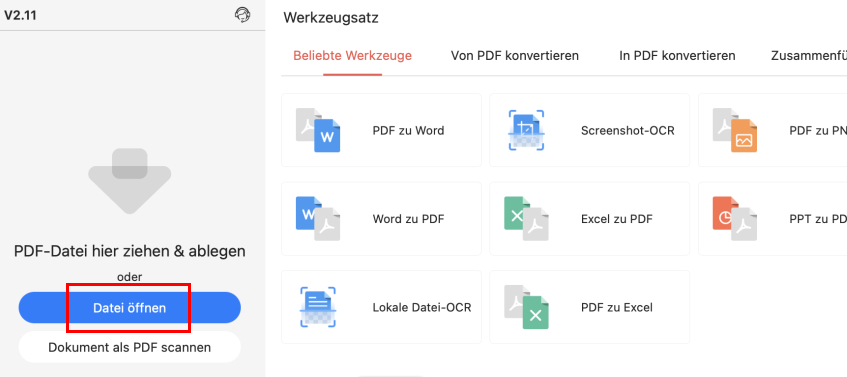The height and width of the screenshot is (377, 847).
Task: Select the PDF zu Excel label
Action: click(617, 307)
